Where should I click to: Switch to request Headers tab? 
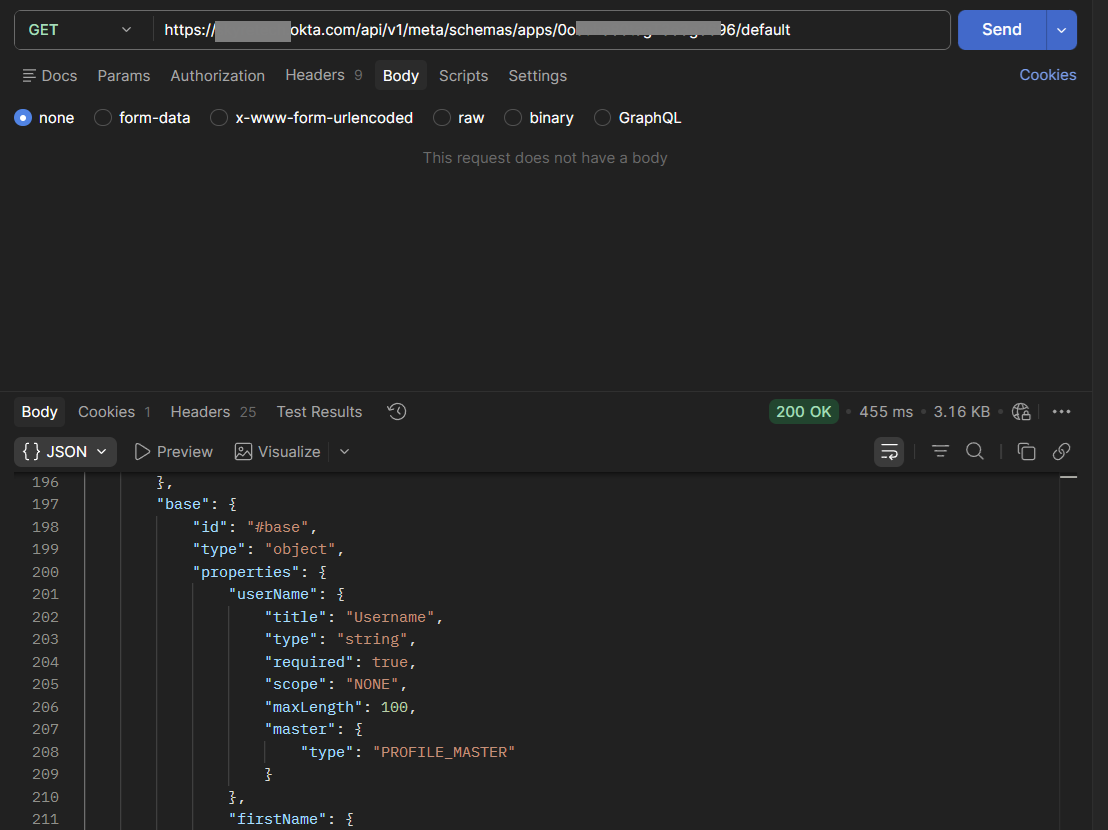pyautogui.click(x=324, y=75)
